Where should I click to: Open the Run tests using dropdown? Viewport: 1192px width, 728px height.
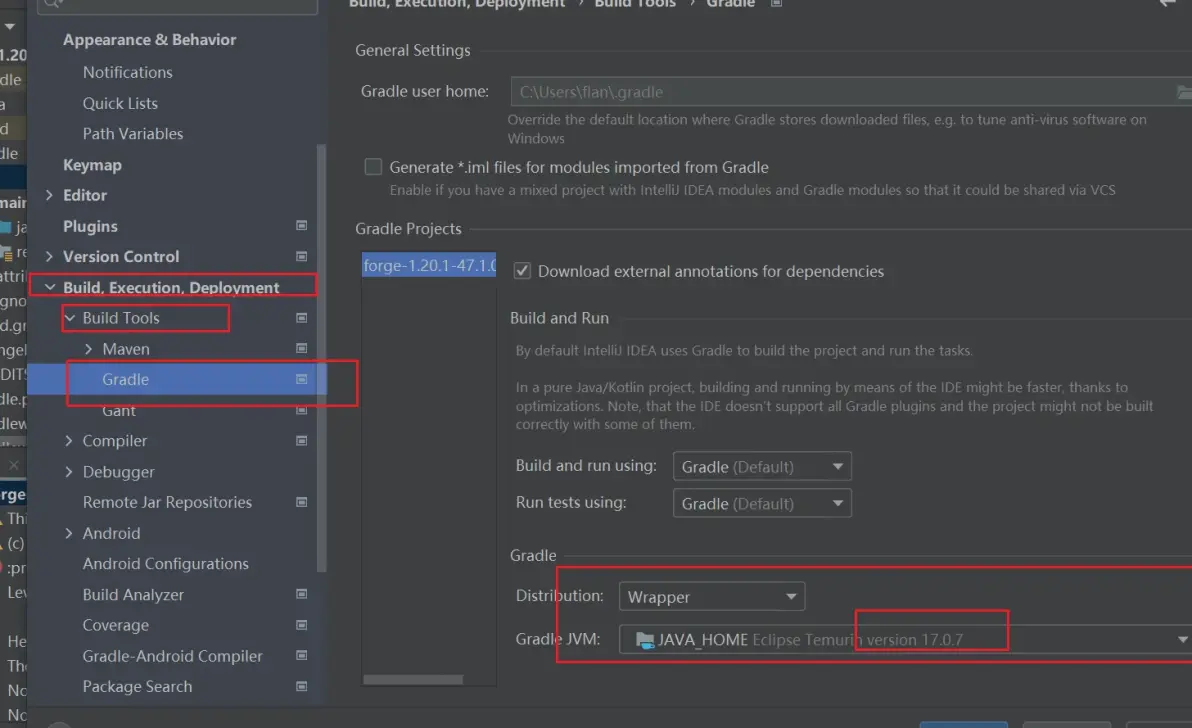coord(761,504)
